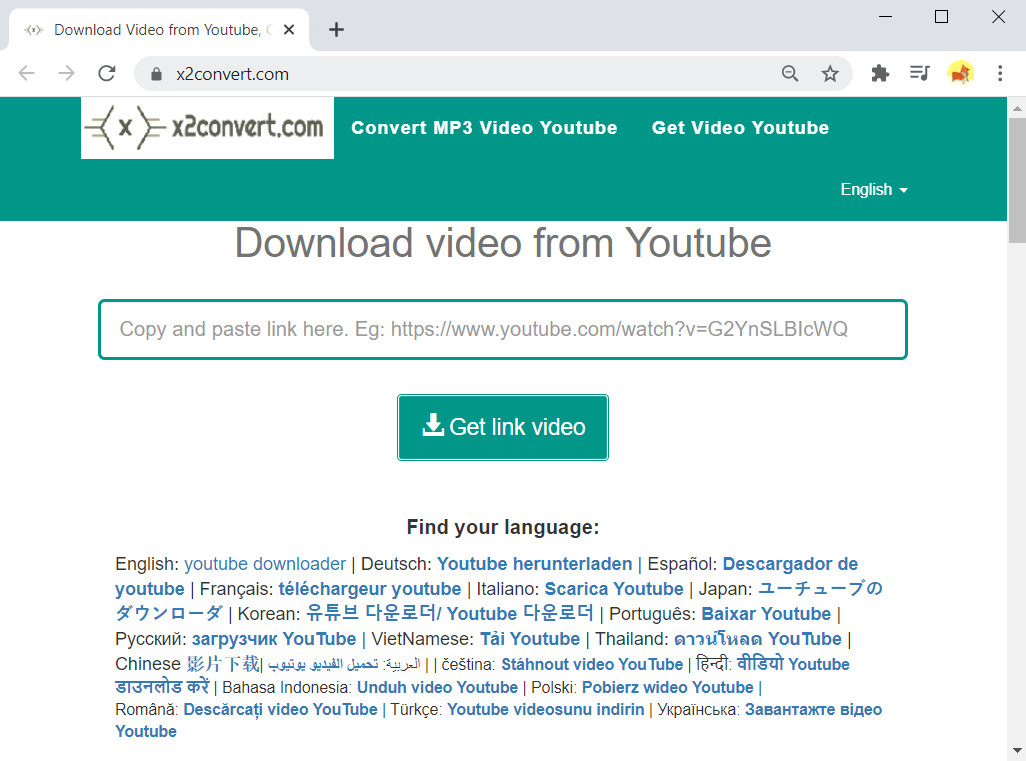The height and width of the screenshot is (761, 1026).
Task: Open the Chrome three-dot menu
Action: pos(999,73)
